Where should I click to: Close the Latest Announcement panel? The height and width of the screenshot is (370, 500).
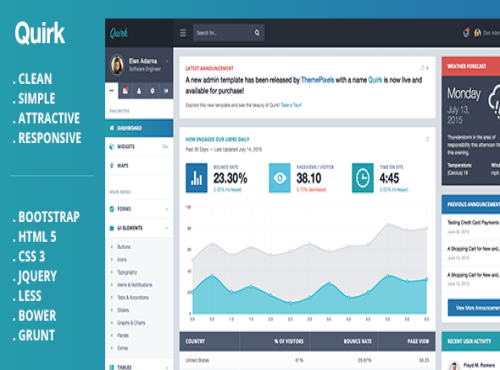[x=428, y=68]
